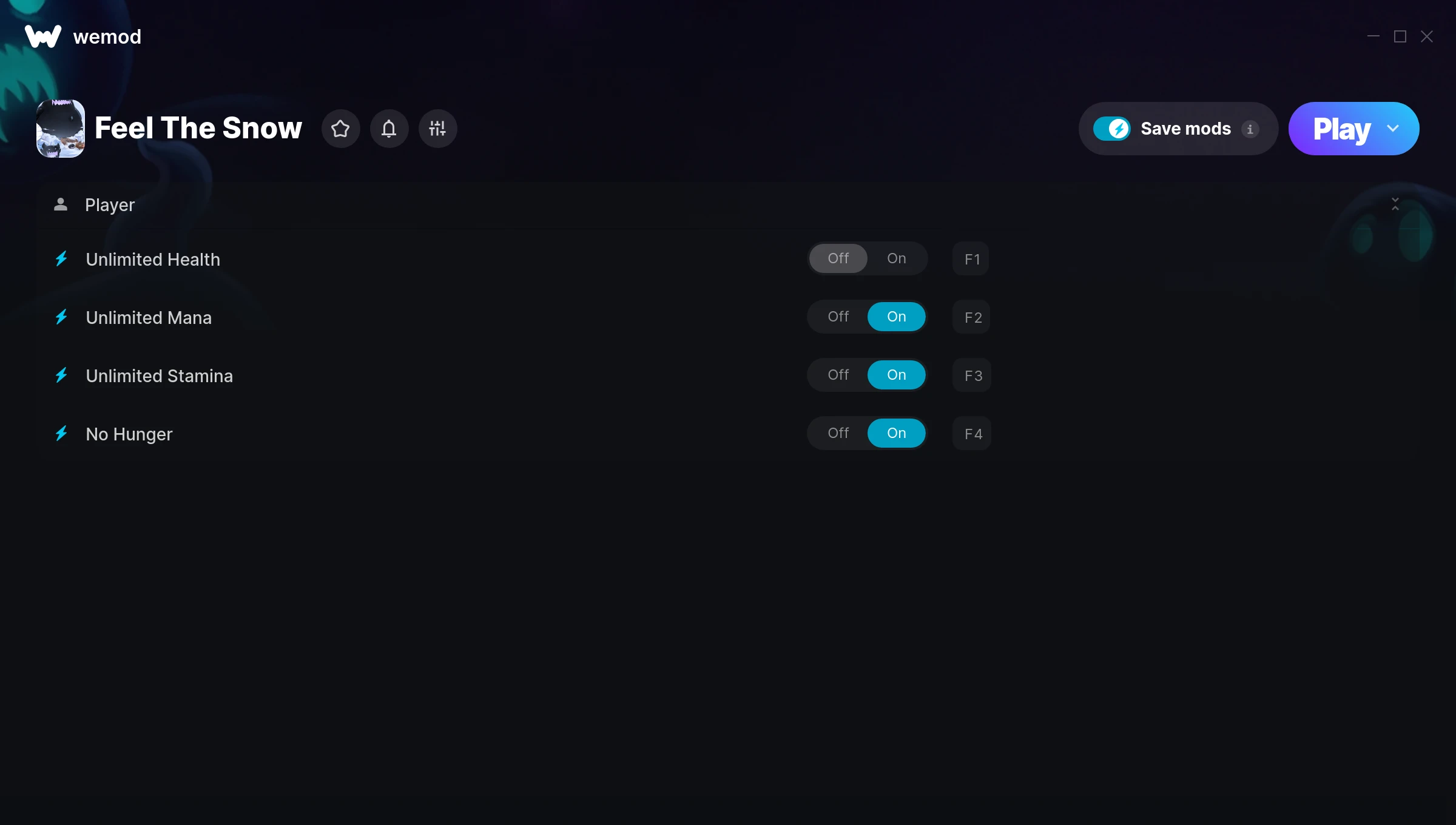This screenshot has width=1456, height=825.
Task: Change the F3 hotkey for Unlimited Stamina
Action: click(x=972, y=375)
